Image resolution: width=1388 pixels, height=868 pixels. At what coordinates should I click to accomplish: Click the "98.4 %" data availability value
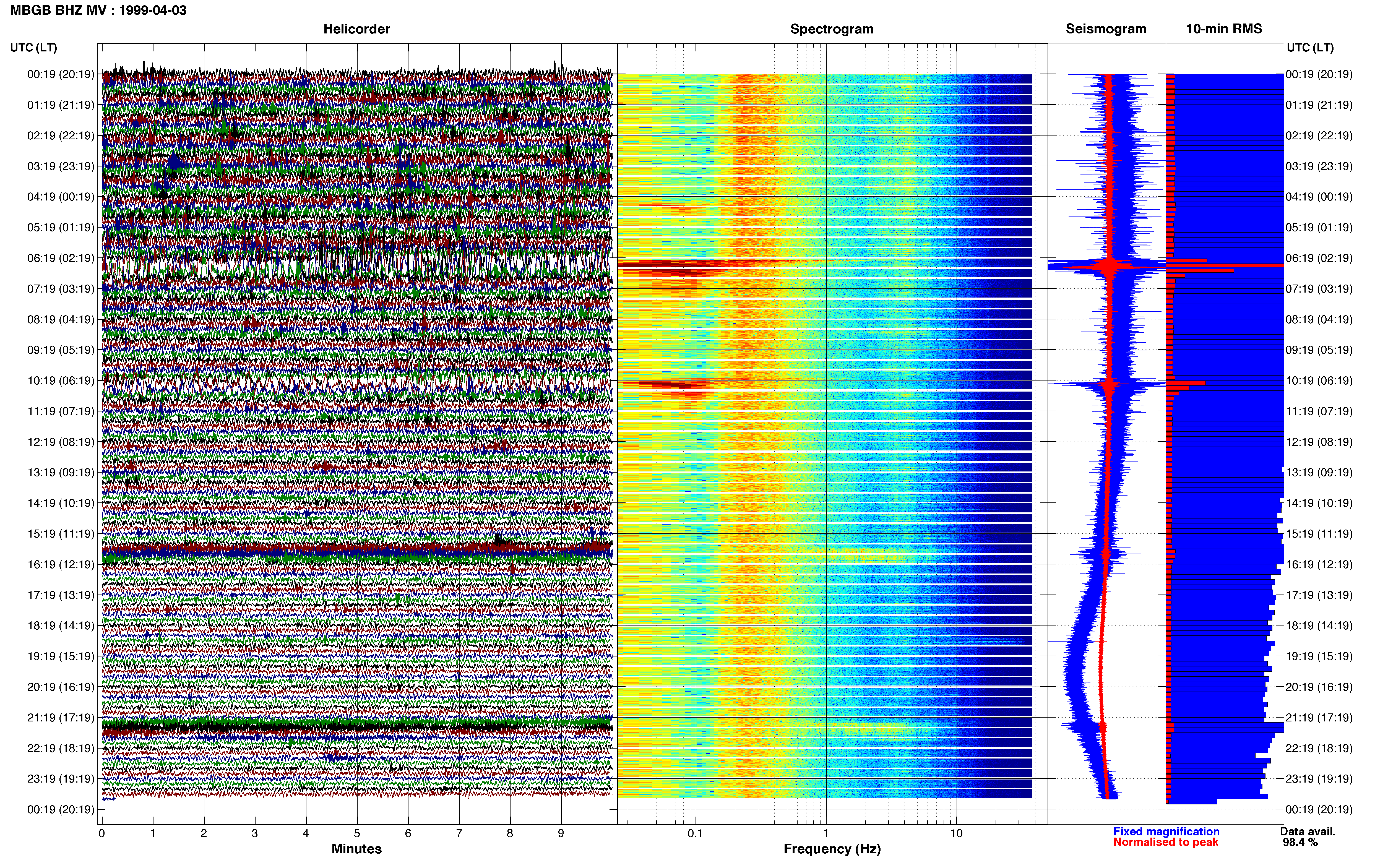[x=1300, y=842]
